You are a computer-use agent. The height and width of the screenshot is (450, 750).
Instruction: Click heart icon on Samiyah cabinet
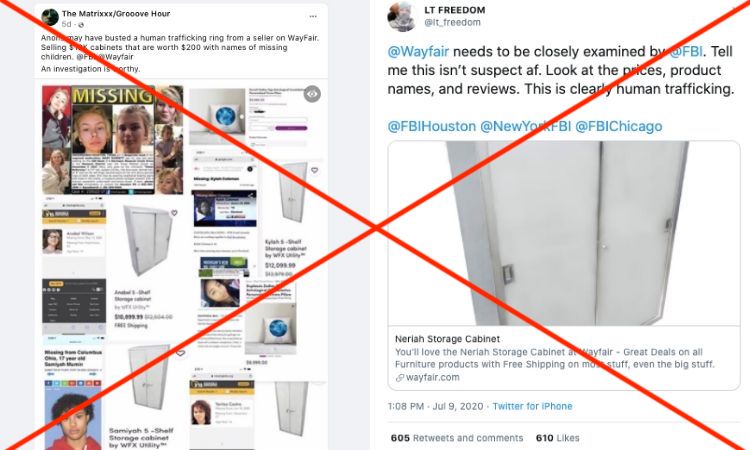180,353
